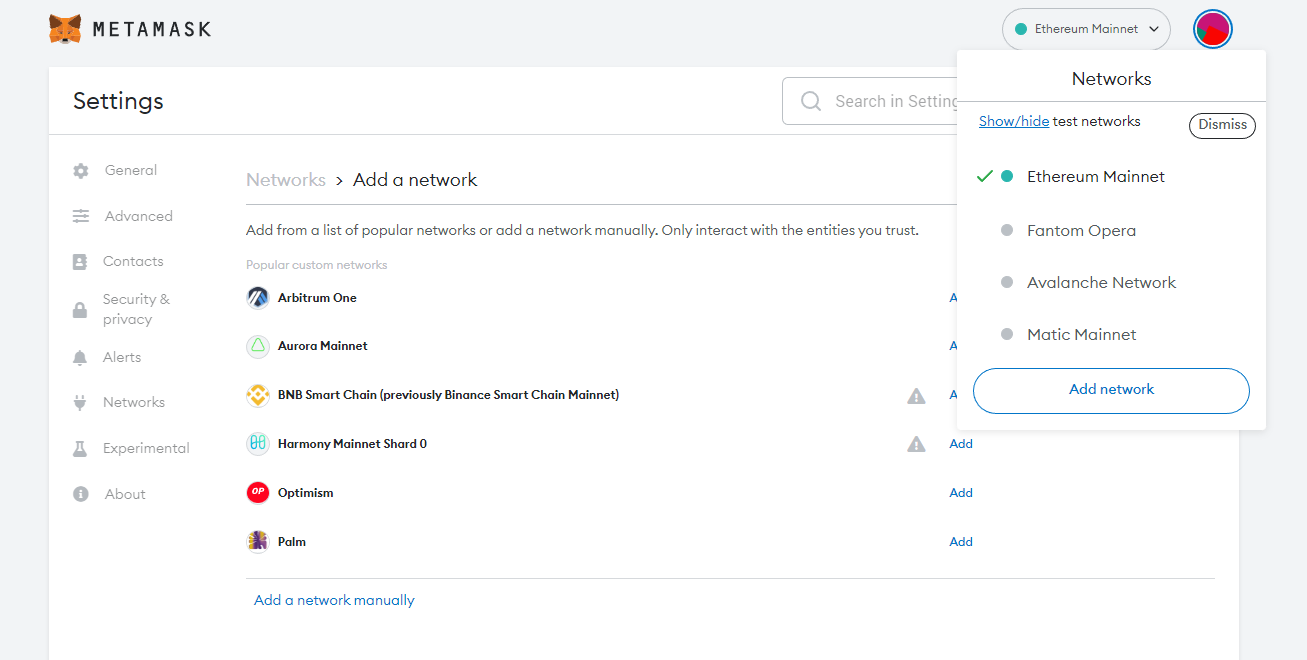Go back via Networks breadcrumb

pos(286,180)
